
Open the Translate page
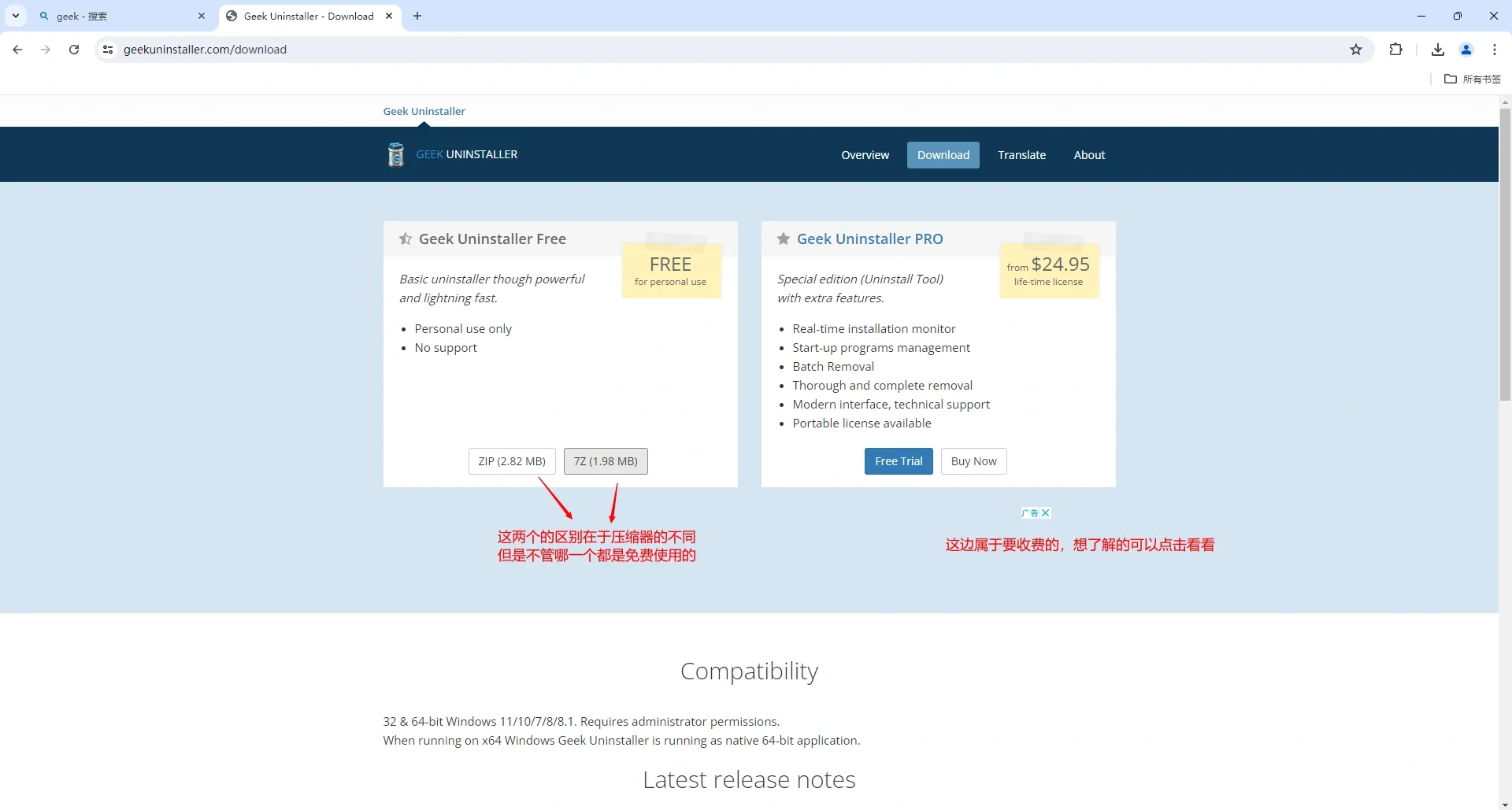[1021, 155]
